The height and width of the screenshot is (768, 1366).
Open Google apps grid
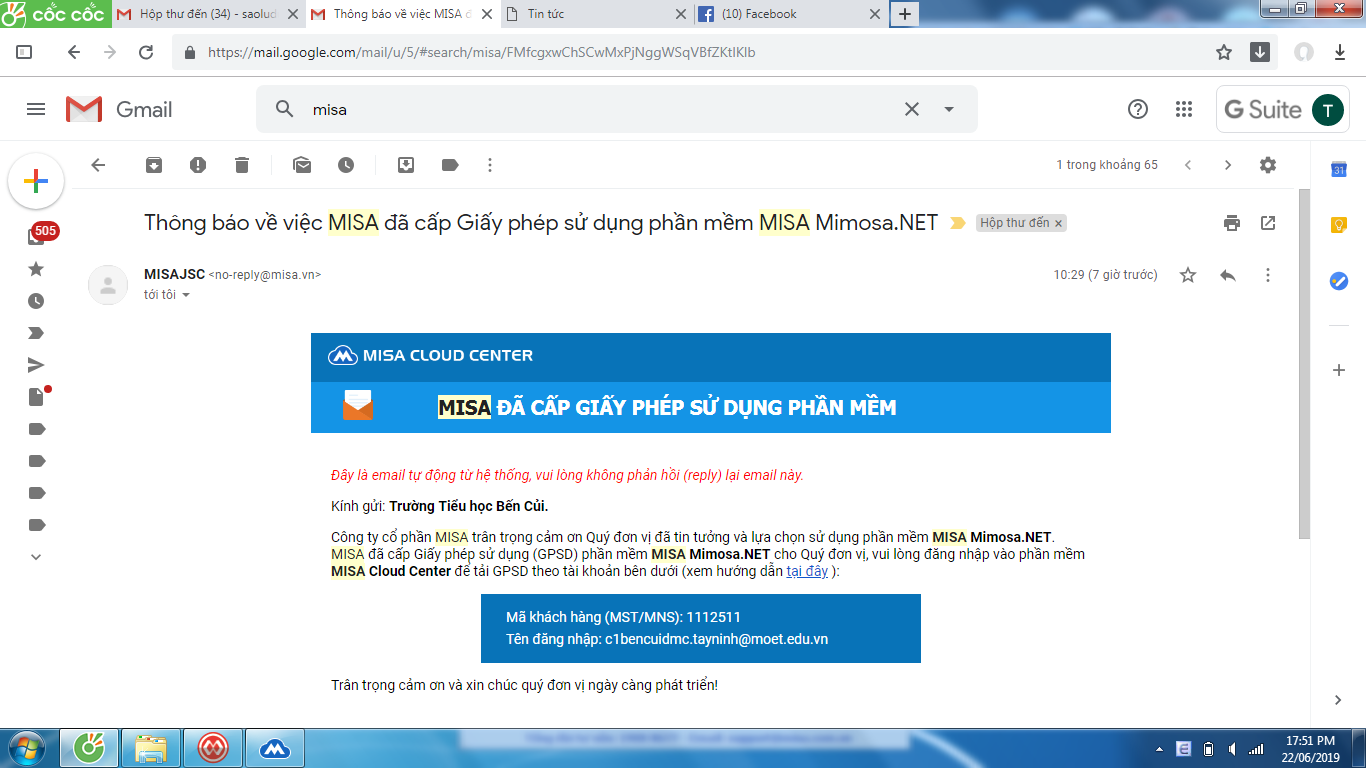[x=1184, y=109]
